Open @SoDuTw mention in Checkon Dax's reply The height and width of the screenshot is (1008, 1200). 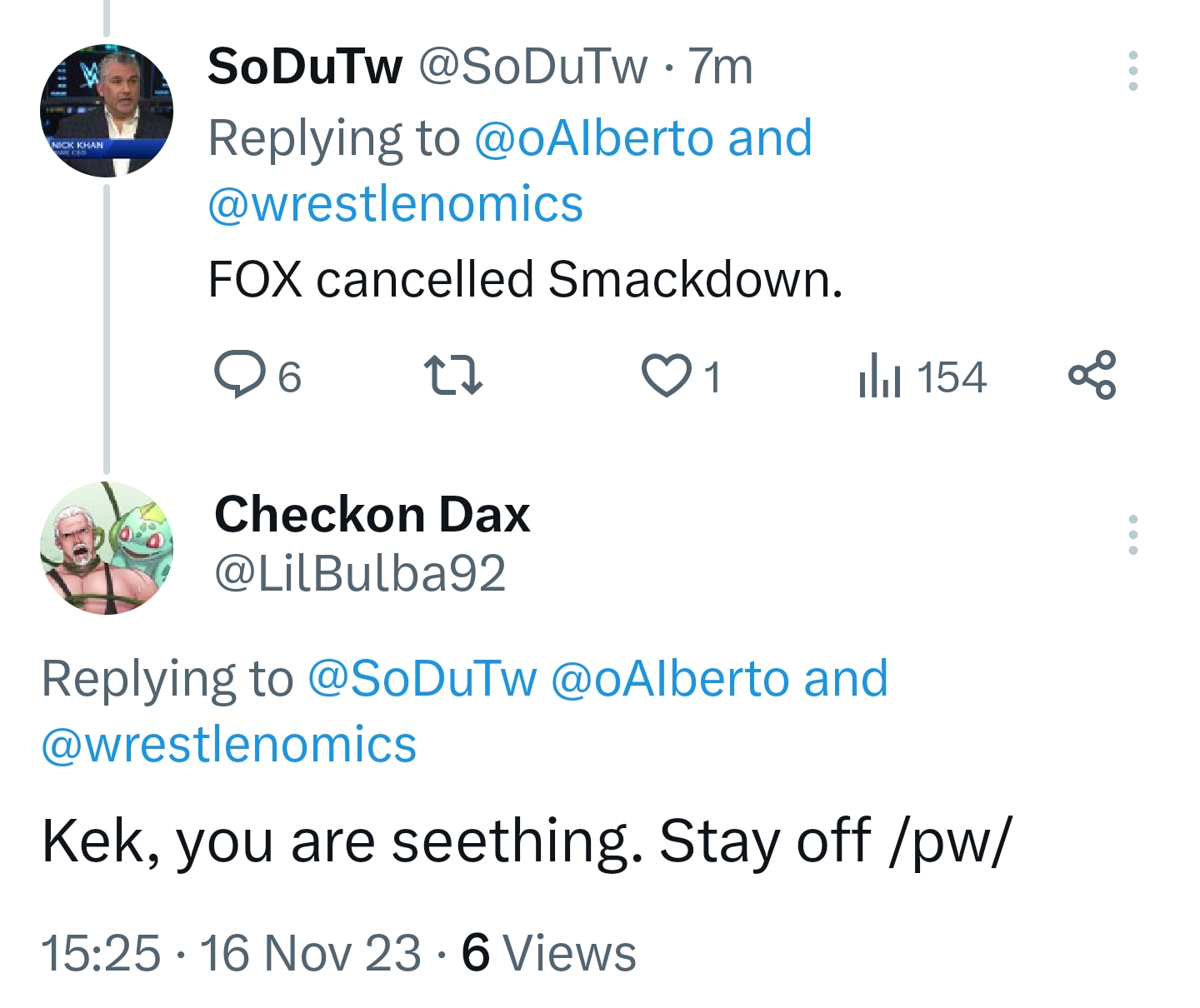pos(422,678)
